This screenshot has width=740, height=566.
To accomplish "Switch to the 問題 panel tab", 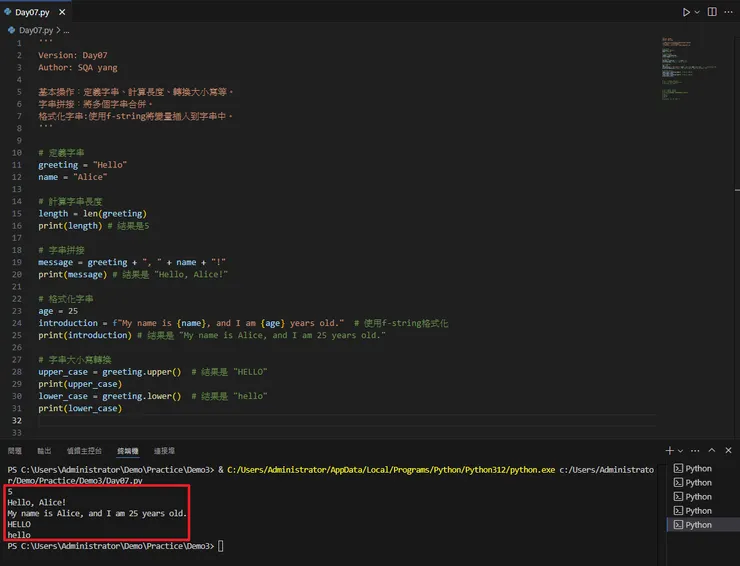I will pyautogui.click(x=15, y=451).
